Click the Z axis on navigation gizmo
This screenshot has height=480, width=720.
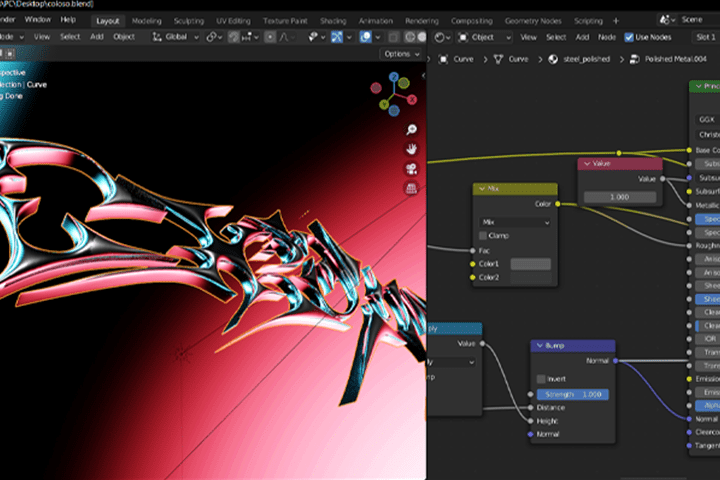(x=394, y=77)
